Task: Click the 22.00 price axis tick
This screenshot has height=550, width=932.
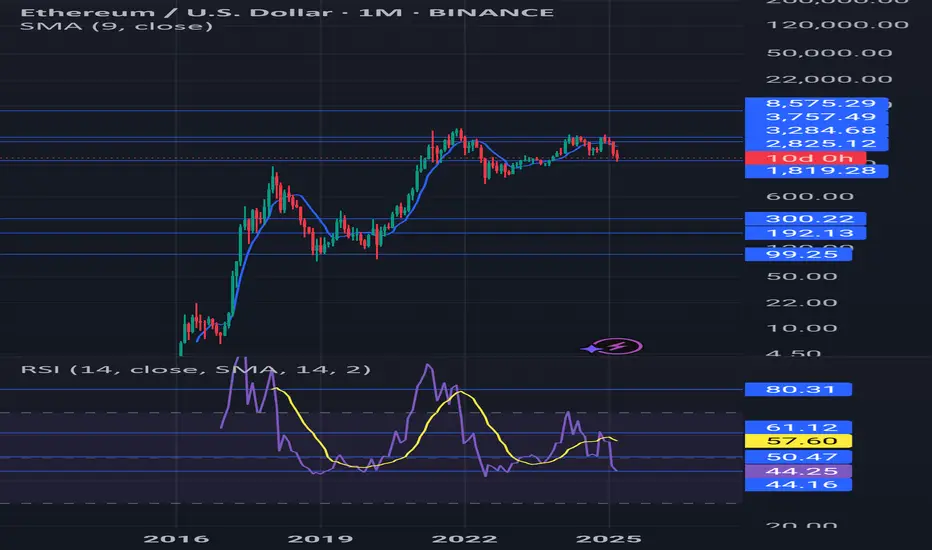Action: 802,303
